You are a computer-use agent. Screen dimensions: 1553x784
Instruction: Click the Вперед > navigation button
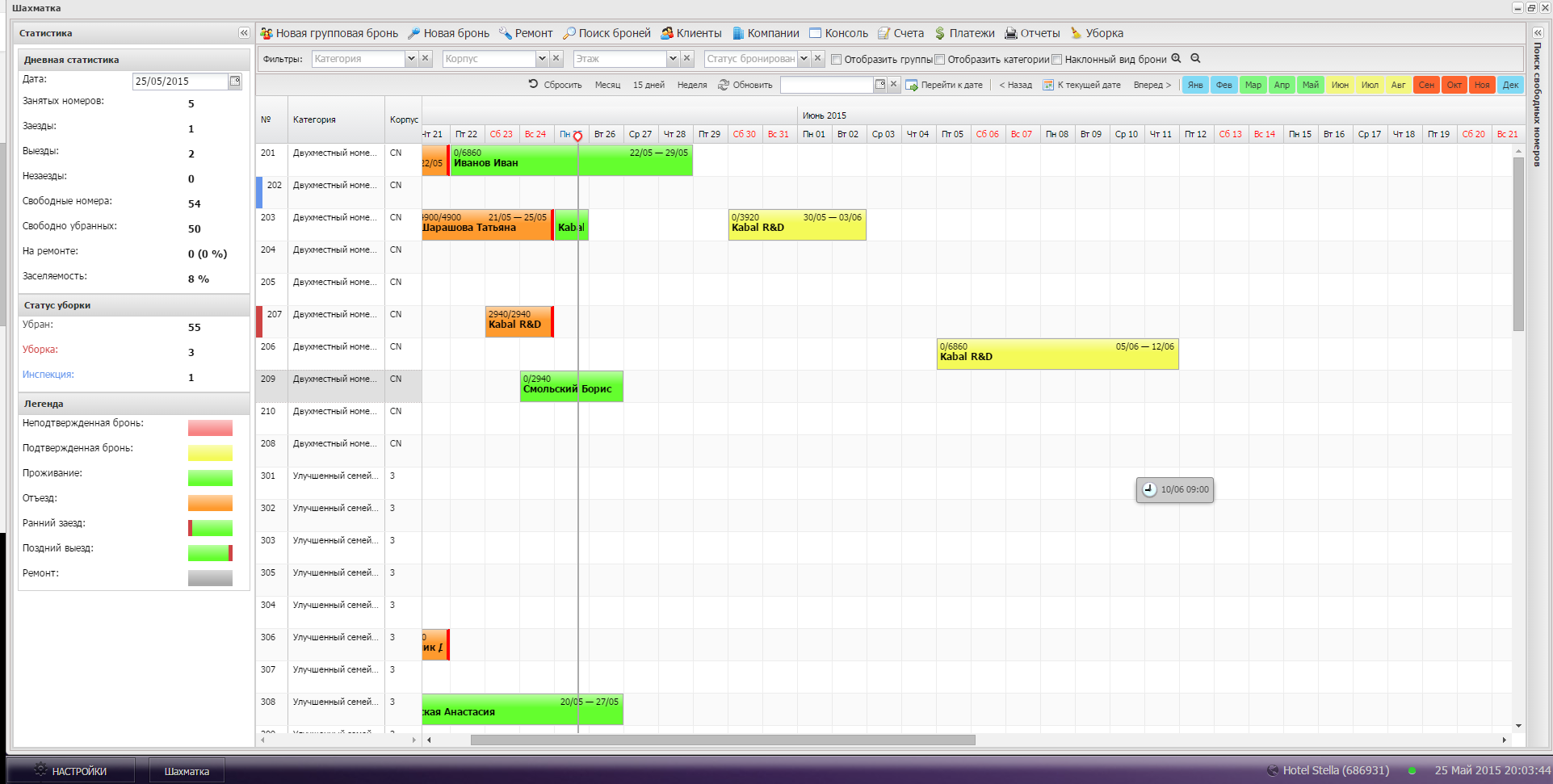1152,85
